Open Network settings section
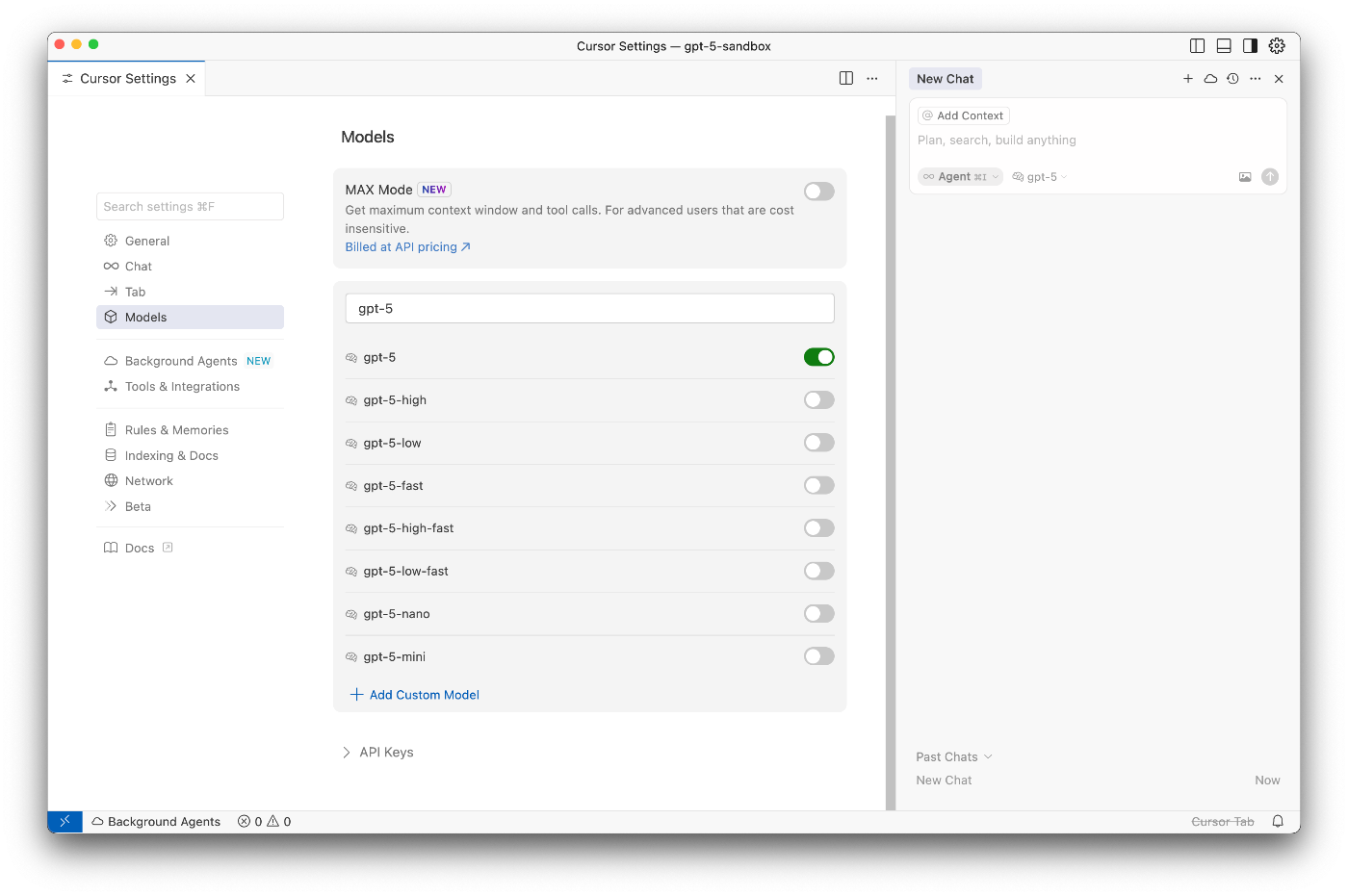This screenshot has height=896, width=1348. coord(190,481)
